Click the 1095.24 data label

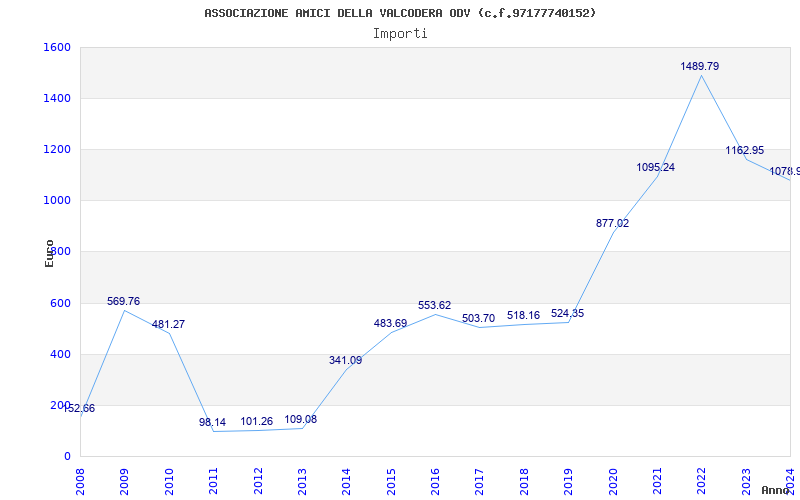(x=655, y=167)
